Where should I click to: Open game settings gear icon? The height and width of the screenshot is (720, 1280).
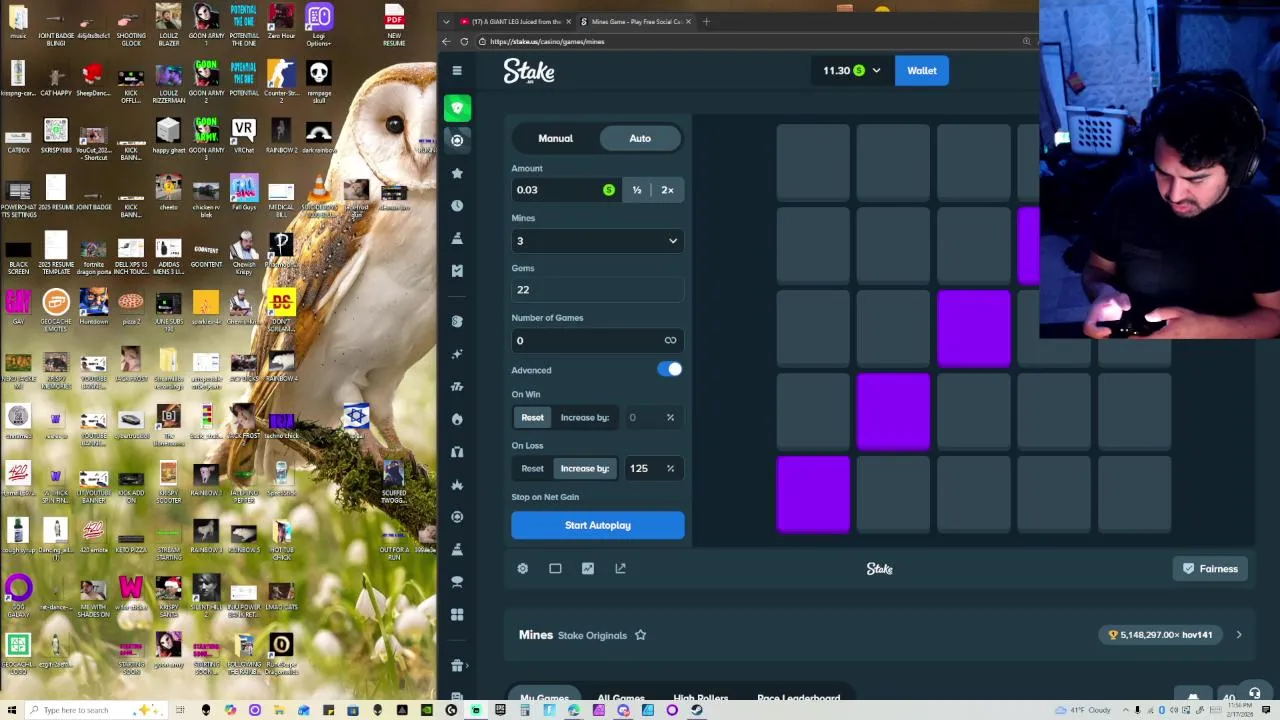pos(522,568)
